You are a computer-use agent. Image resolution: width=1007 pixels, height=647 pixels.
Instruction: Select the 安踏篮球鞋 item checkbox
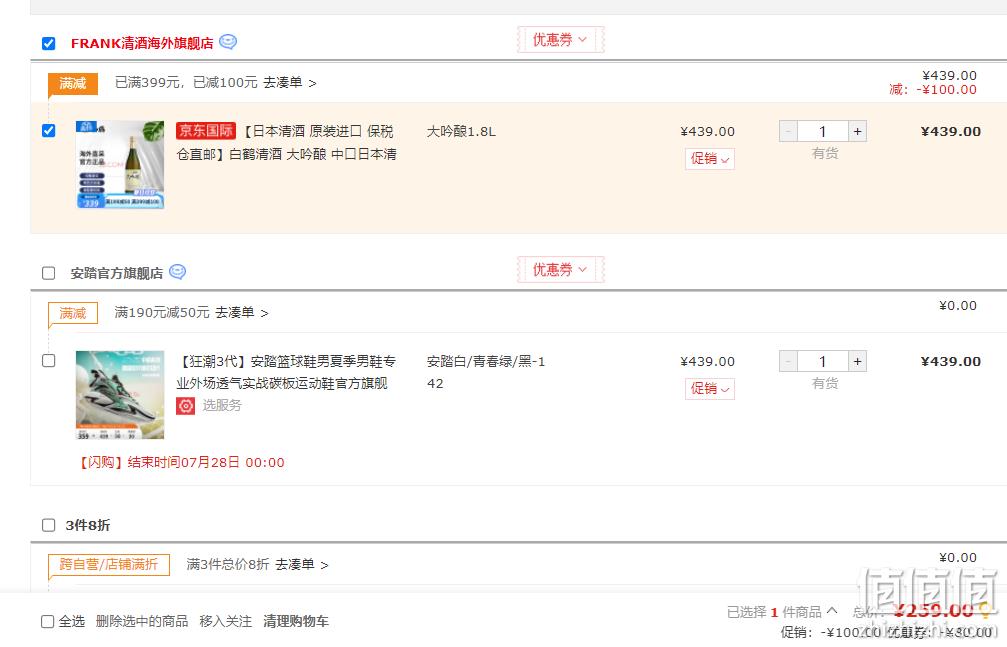click(x=48, y=360)
